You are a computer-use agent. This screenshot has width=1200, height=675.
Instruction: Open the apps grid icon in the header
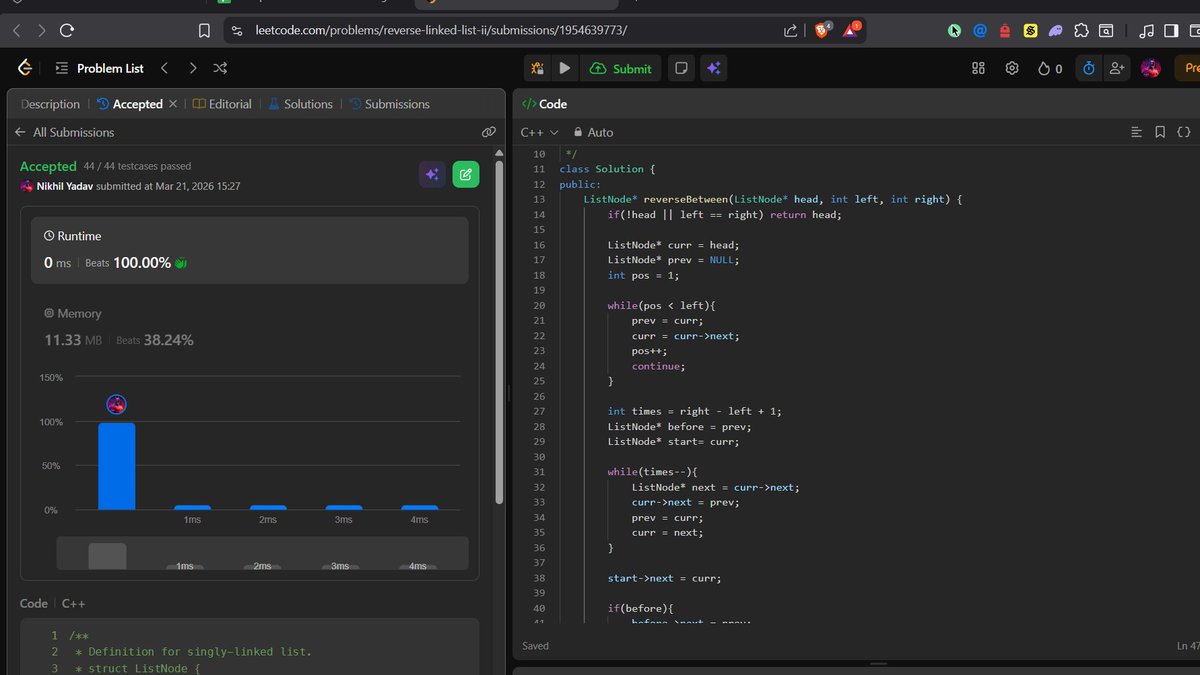tap(978, 67)
